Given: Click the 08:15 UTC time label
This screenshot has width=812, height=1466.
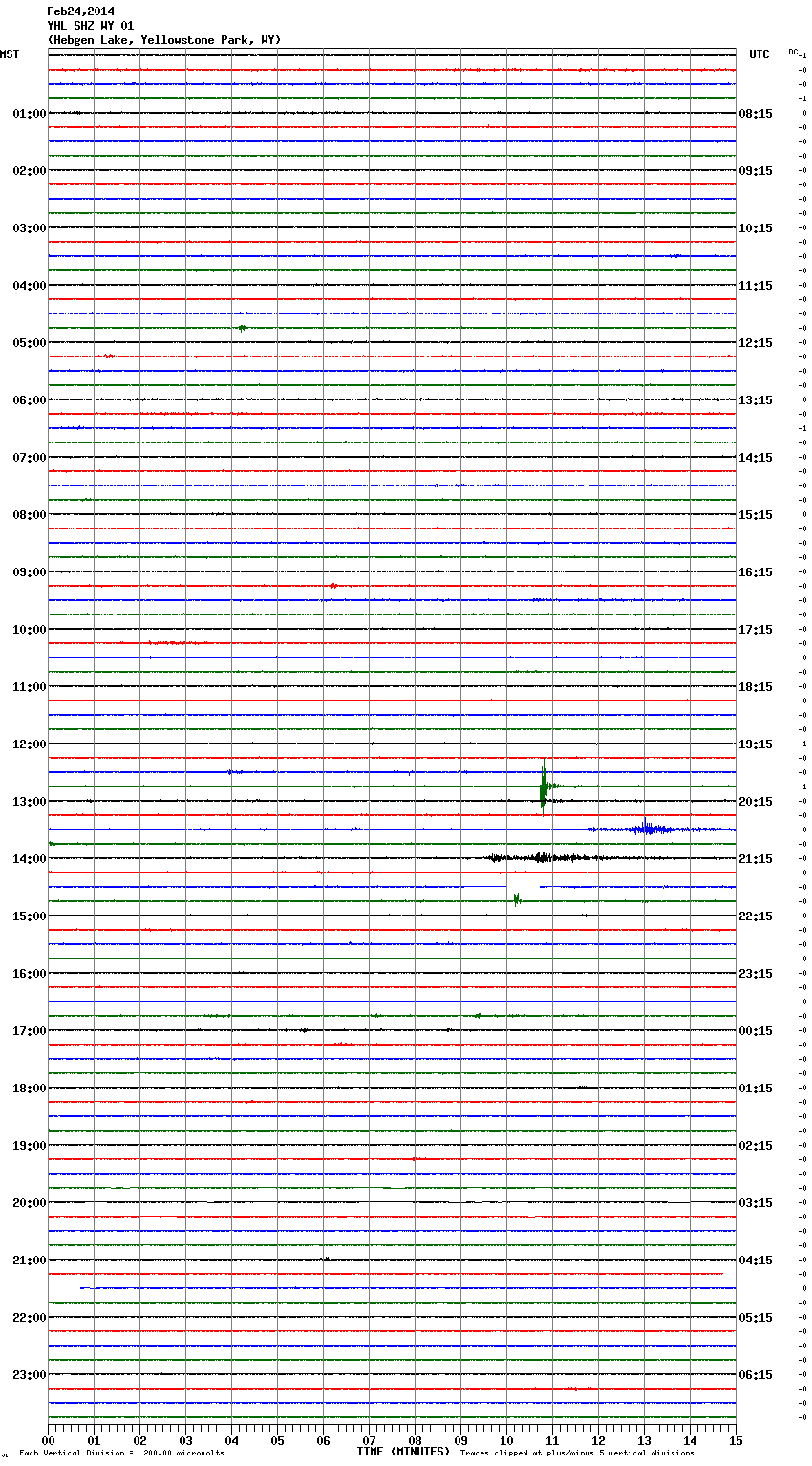Looking at the screenshot, I should (756, 114).
